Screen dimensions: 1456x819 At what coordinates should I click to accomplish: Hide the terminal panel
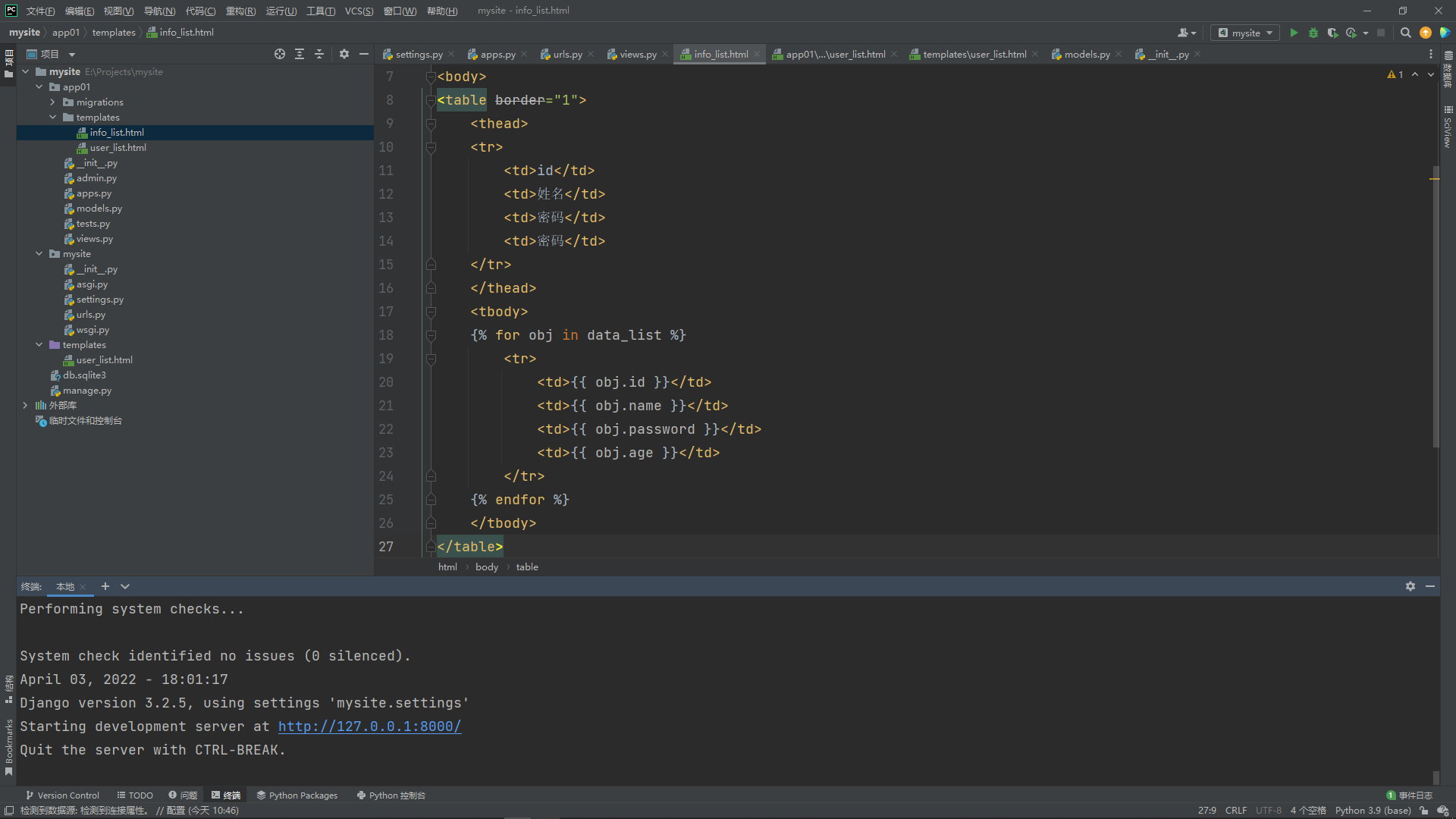click(x=1430, y=586)
